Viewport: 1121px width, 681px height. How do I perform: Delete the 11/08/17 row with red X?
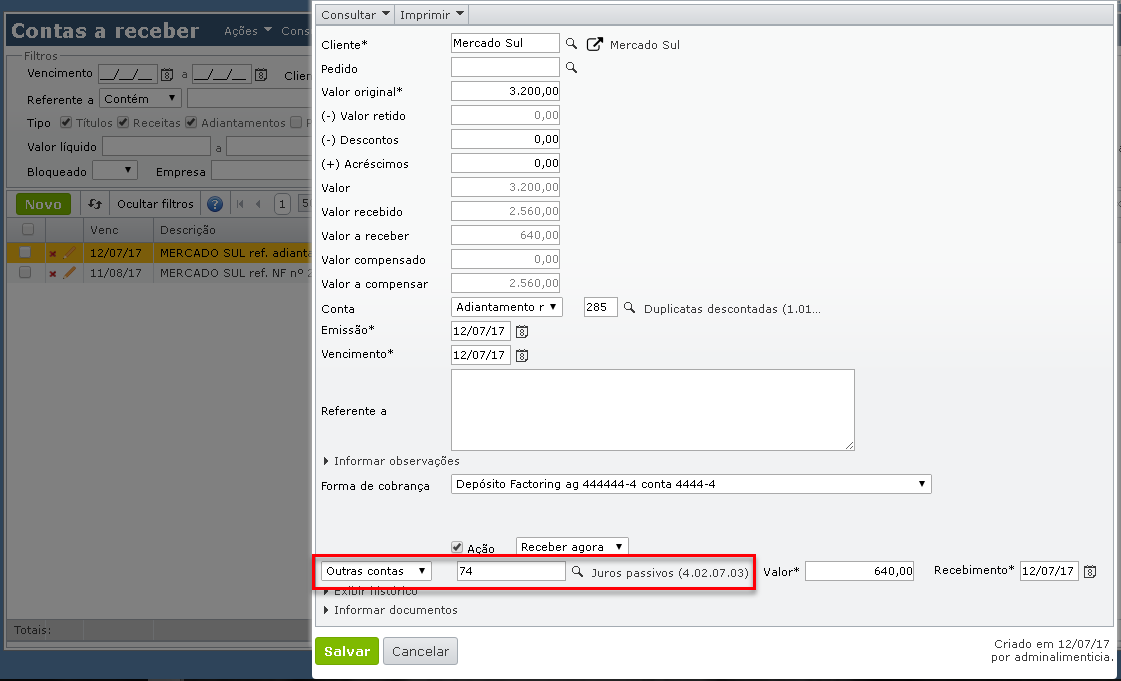(52, 274)
